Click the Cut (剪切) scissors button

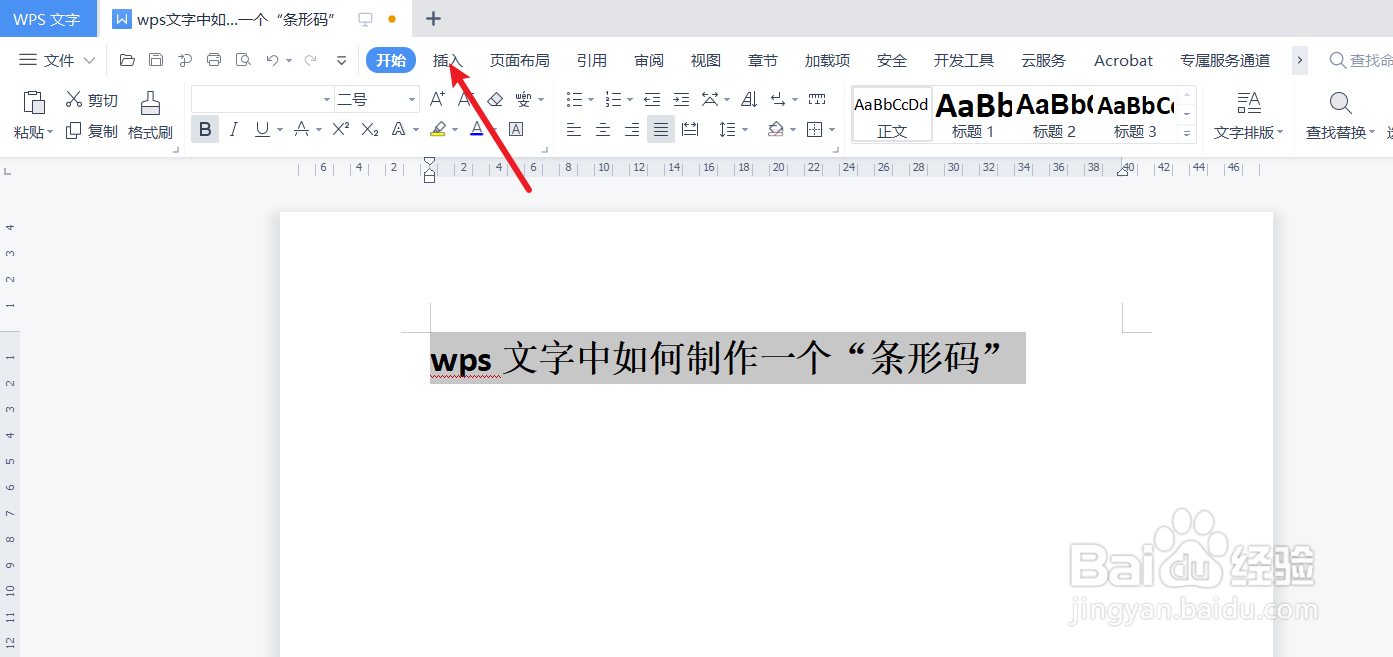(x=91, y=100)
